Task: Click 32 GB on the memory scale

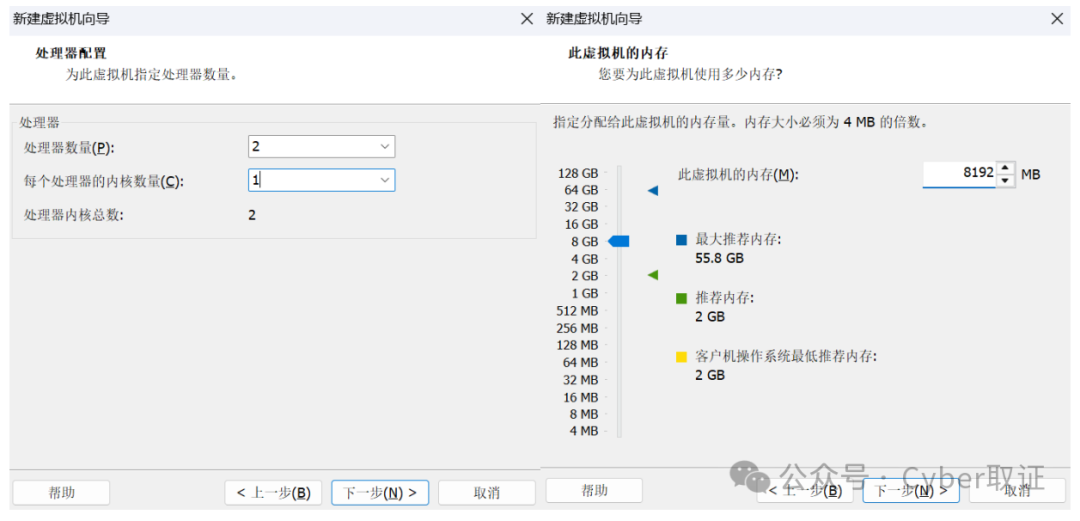Action: point(581,207)
